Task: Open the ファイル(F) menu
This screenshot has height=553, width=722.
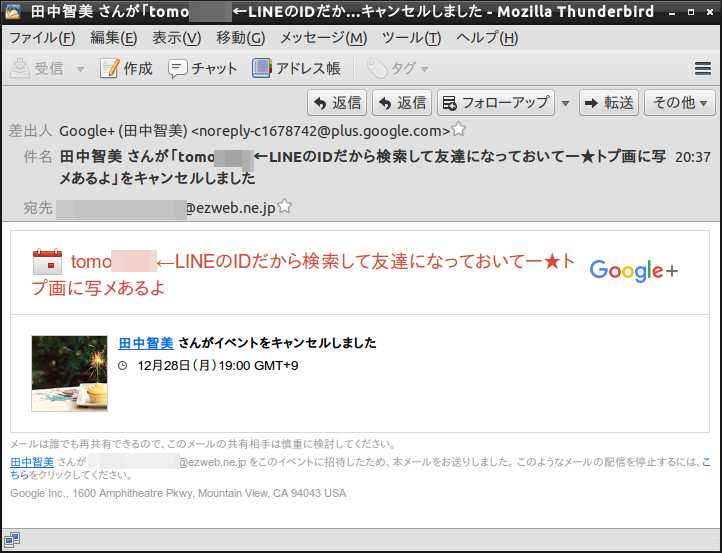Action: [42, 38]
